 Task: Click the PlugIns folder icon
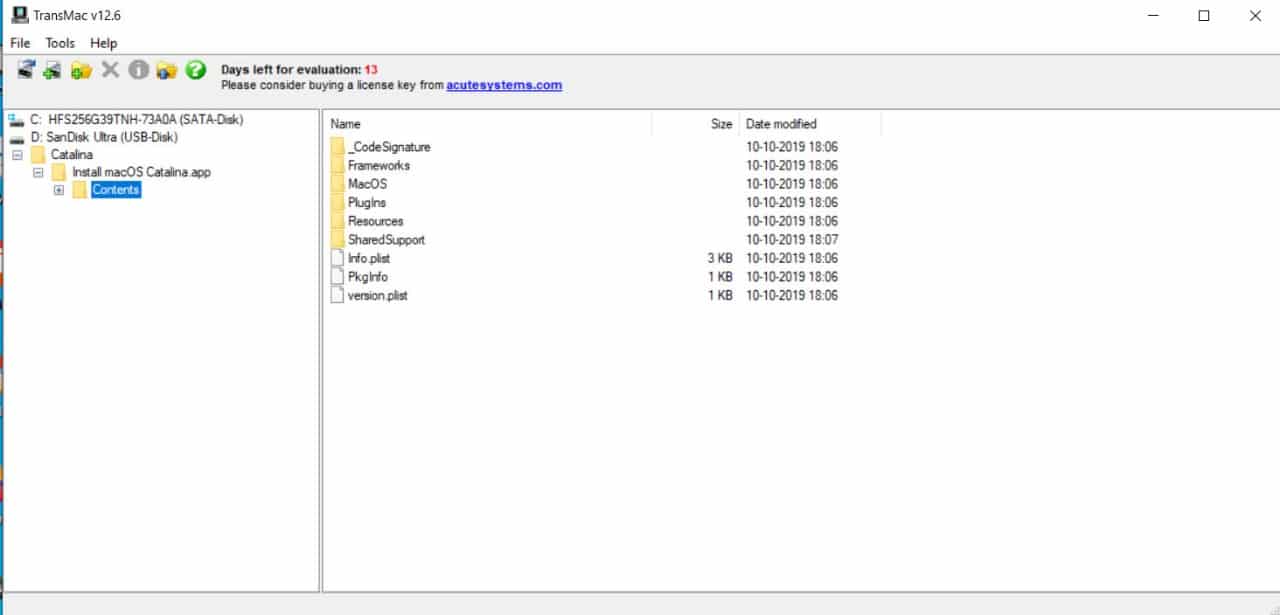click(x=337, y=202)
